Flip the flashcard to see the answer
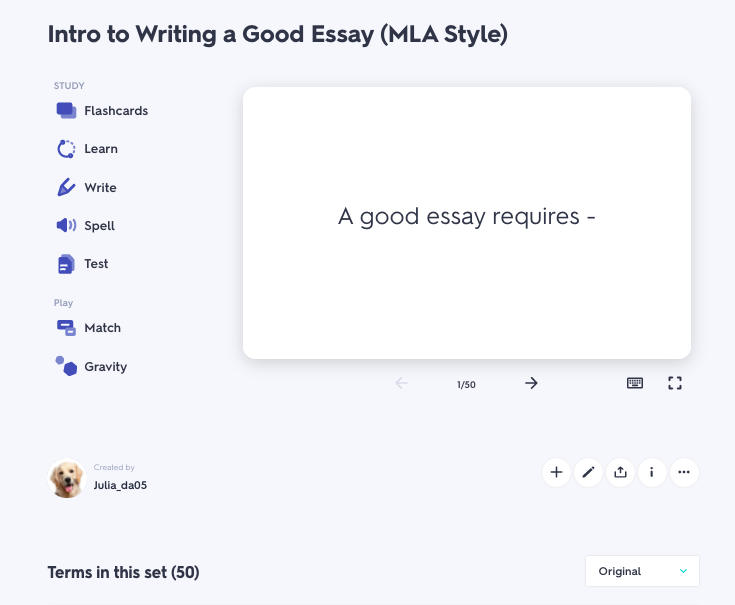 467,222
